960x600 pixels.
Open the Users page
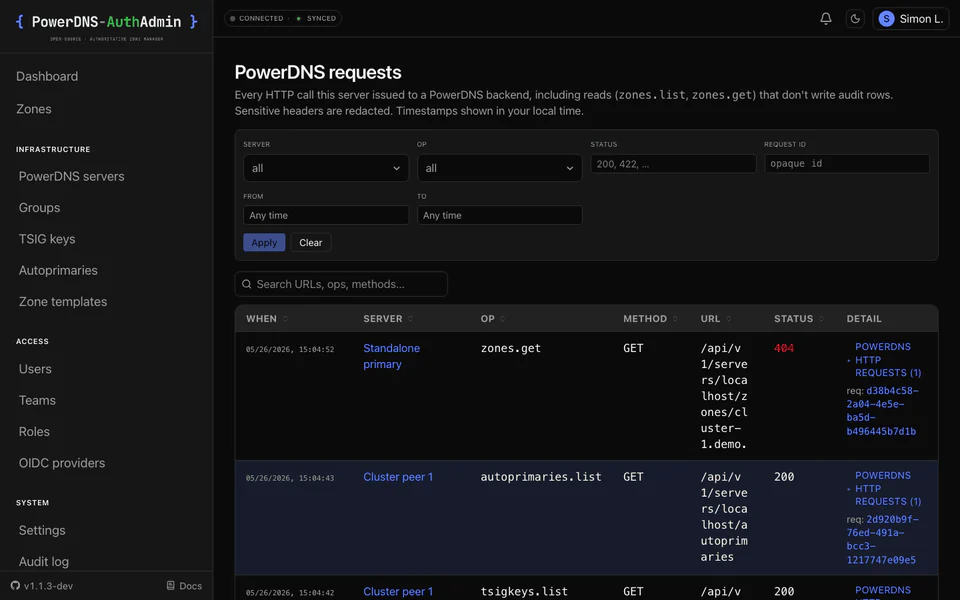pos(35,369)
